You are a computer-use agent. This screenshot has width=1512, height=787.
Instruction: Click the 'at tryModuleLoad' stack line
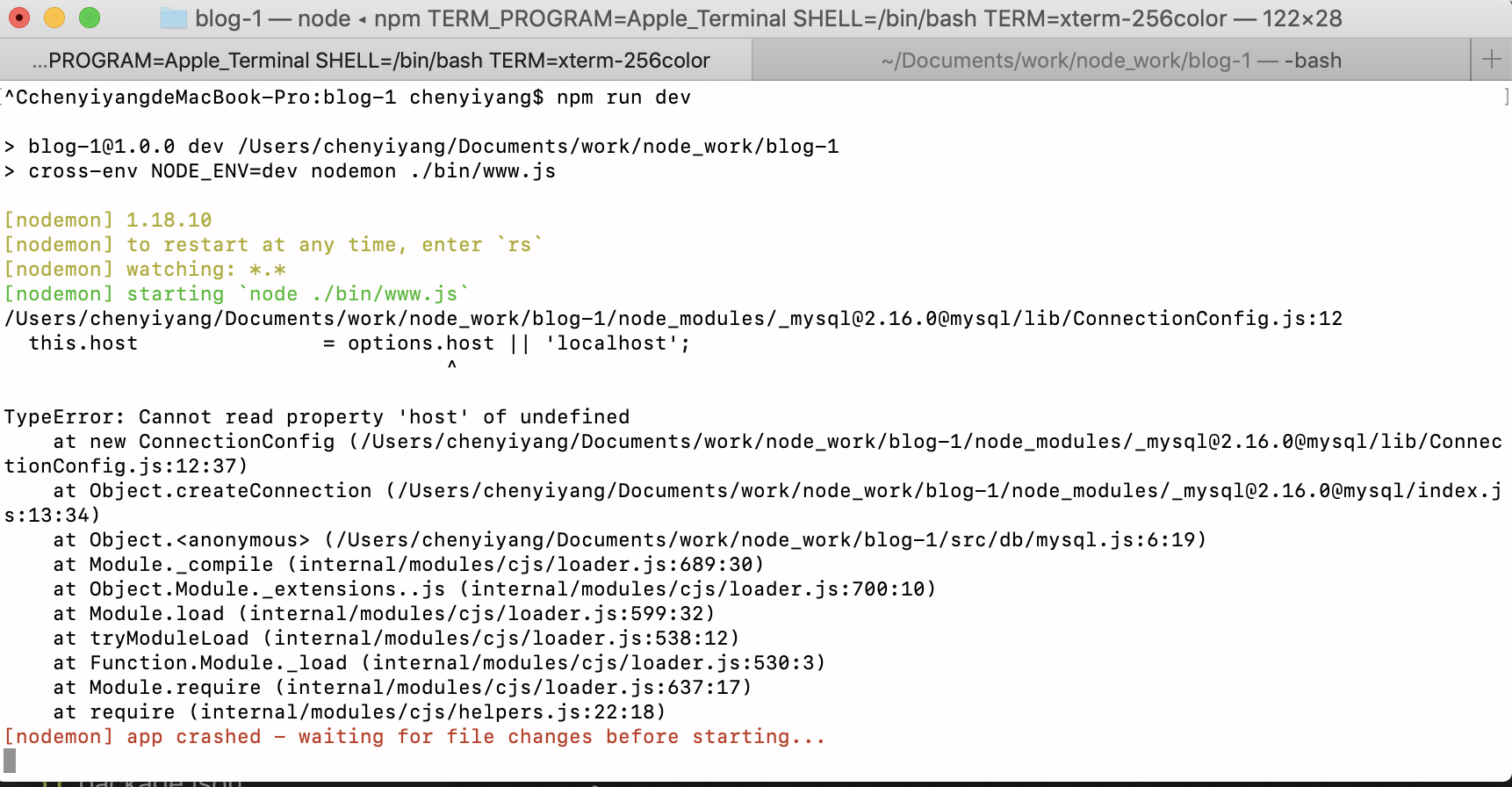396,639
